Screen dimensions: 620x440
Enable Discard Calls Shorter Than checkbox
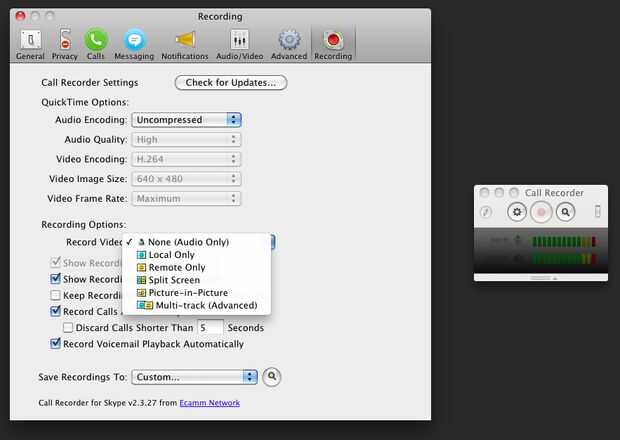click(68, 327)
